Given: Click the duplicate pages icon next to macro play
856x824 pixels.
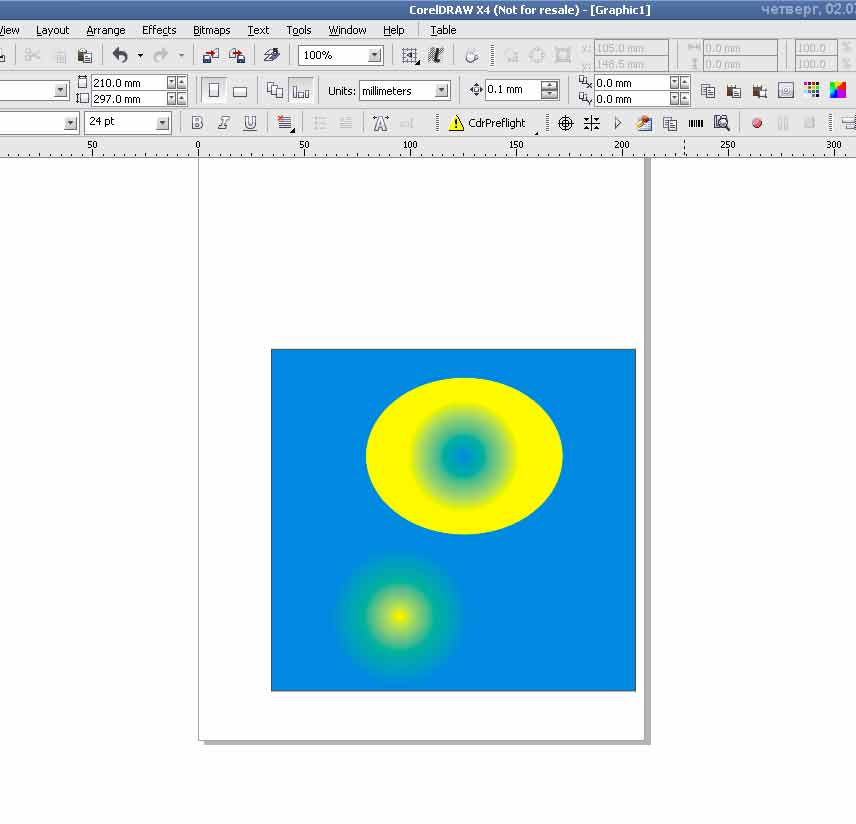Looking at the screenshot, I should coord(670,124).
